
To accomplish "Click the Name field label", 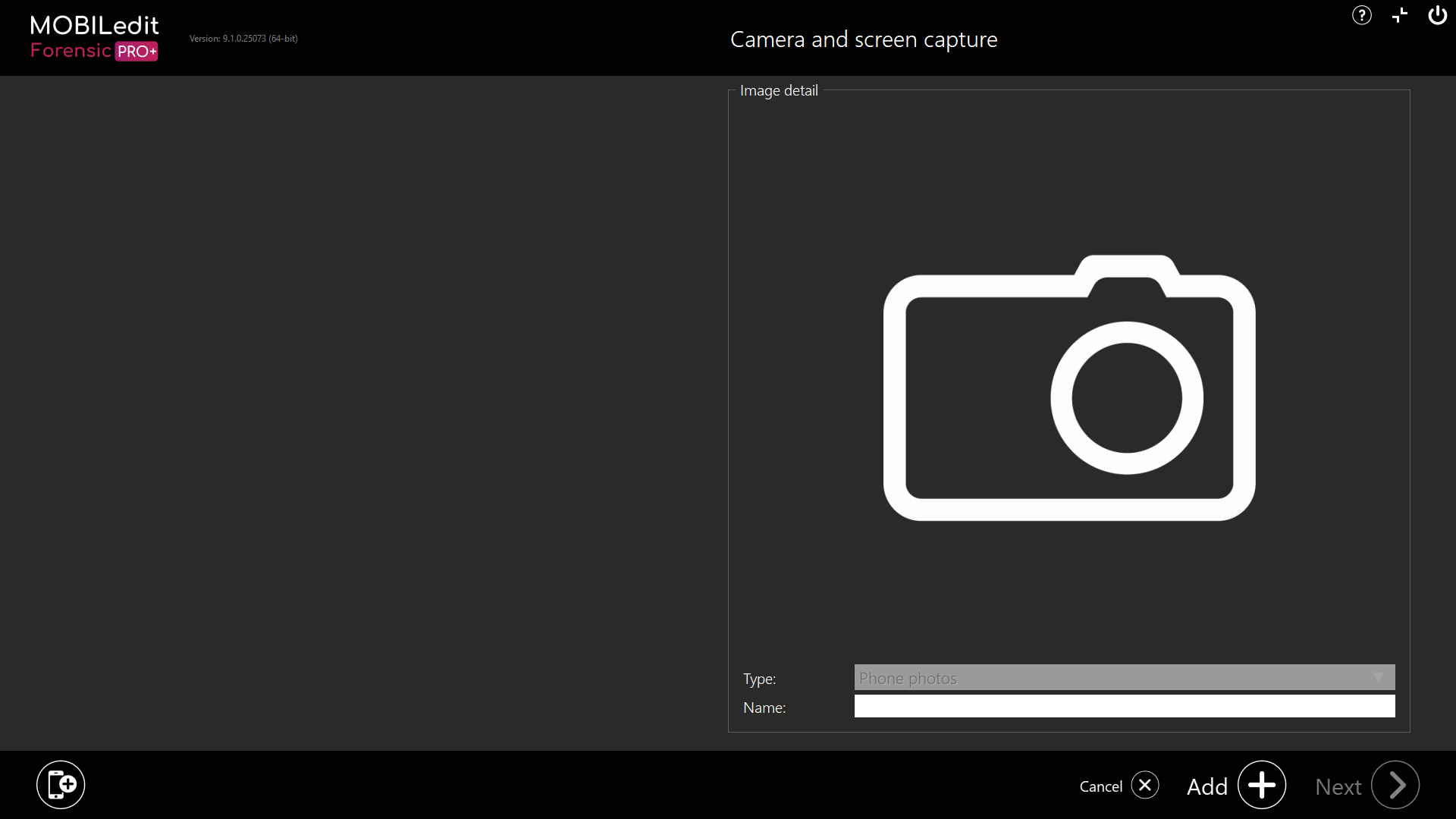I will tap(764, 708).
